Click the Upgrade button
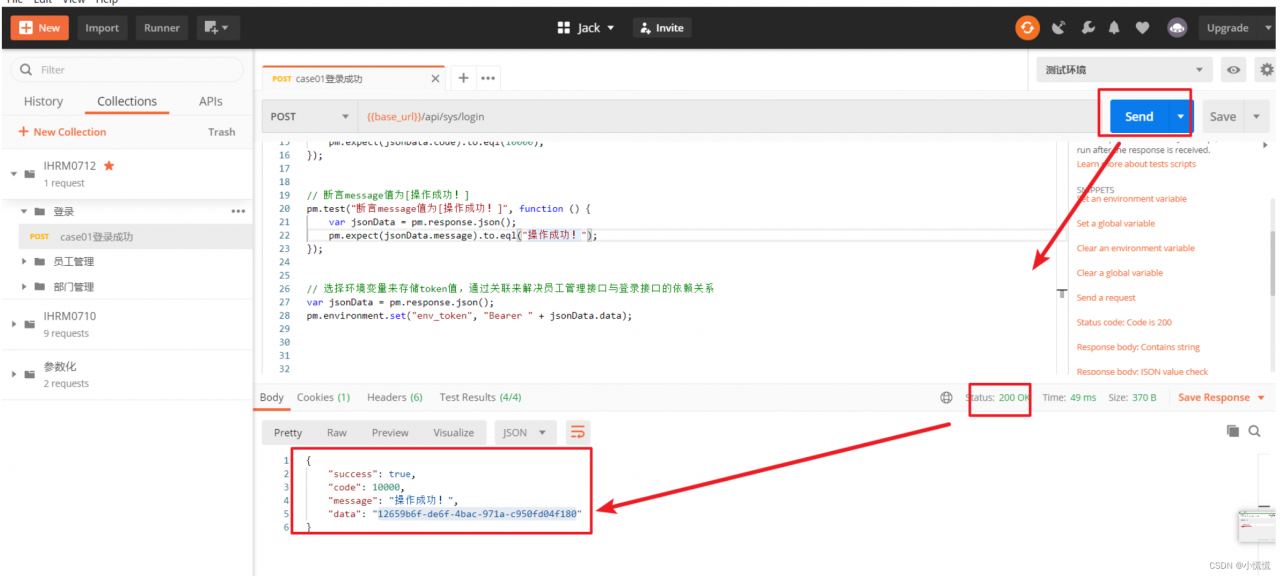The width and height of the screenshot is (1280, 576). pyautogui.click(x=1227, y=28)
